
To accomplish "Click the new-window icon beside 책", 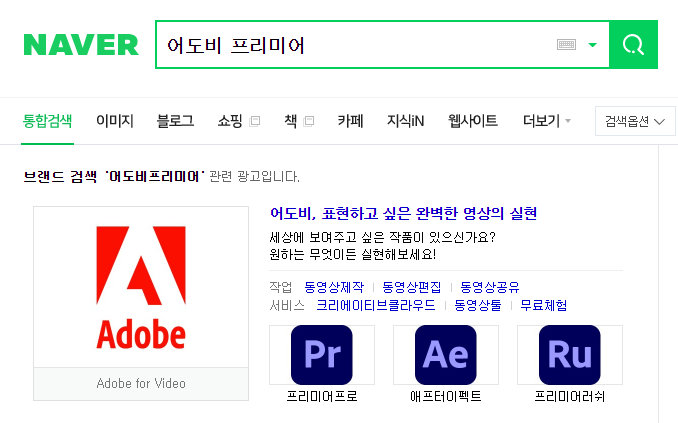I will (x=309, y=121).
